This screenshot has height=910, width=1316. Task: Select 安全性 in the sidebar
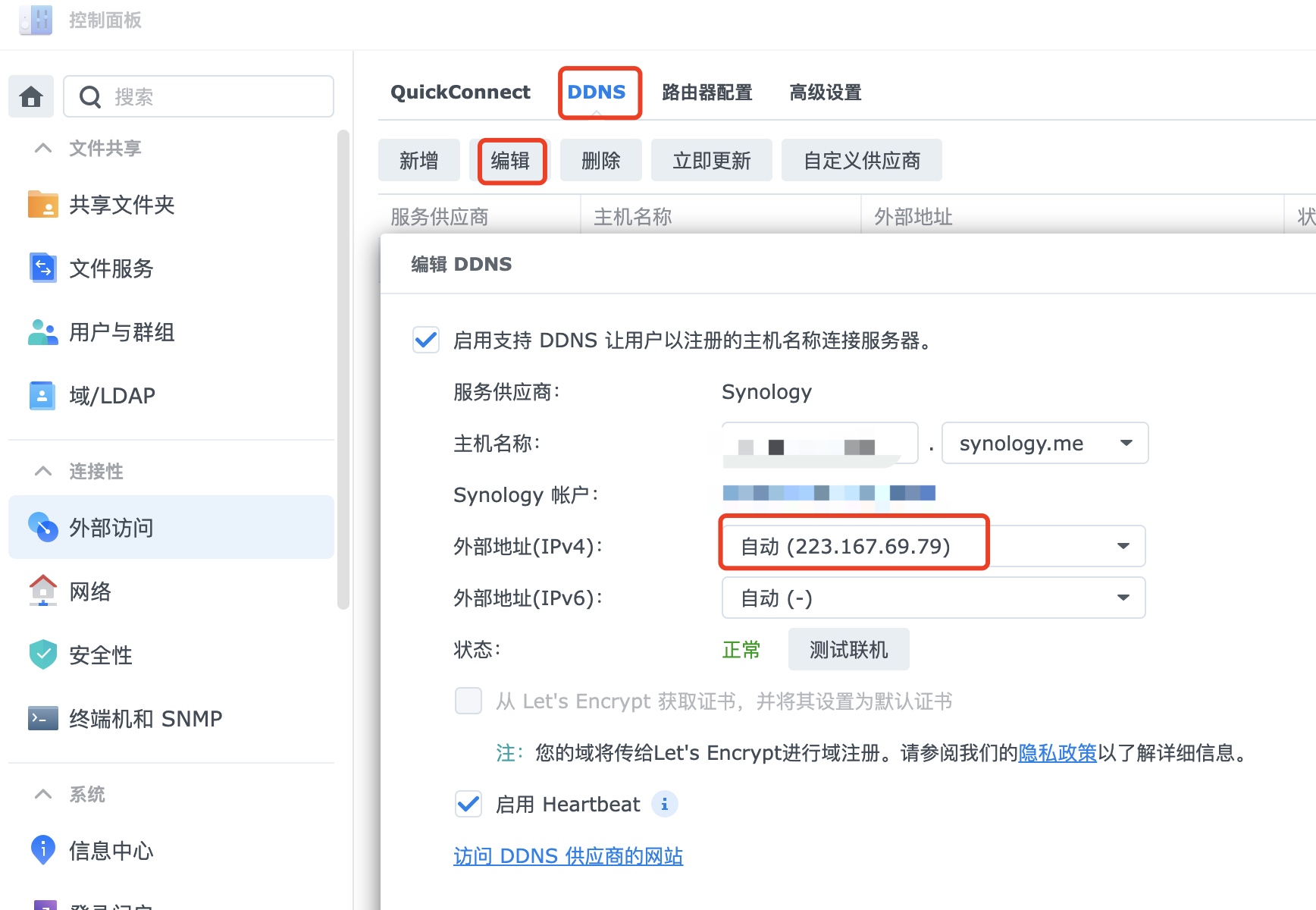pyautogui.click(x=171, y=654)
